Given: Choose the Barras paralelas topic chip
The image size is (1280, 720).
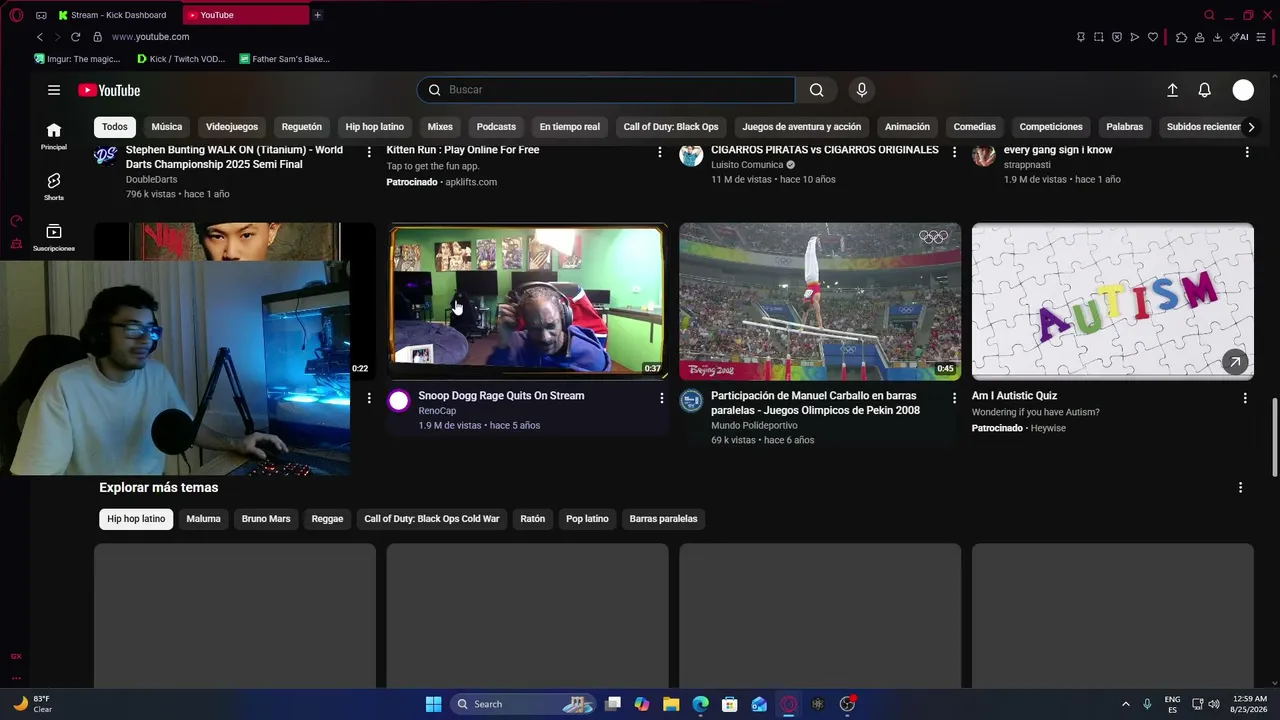Looking at the screenshot, I should tap(663, 519).
